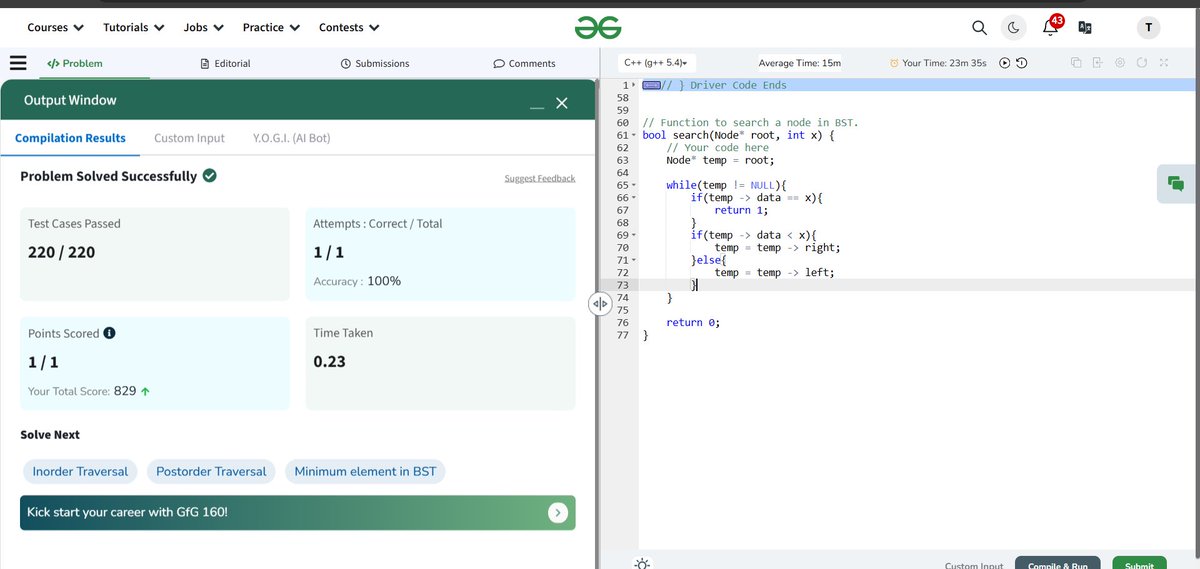Click Problem Solved Successfully heading
Viewport: 1200px width, 569px height.
point(108,176)
